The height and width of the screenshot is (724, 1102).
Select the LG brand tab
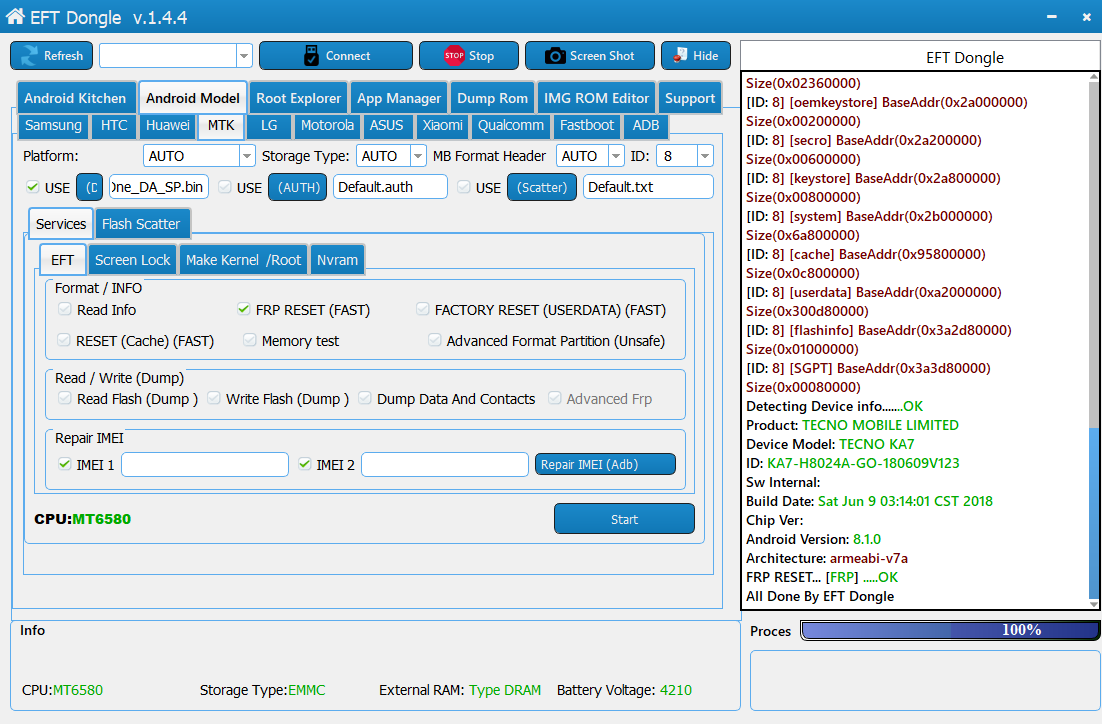(269, 125)
